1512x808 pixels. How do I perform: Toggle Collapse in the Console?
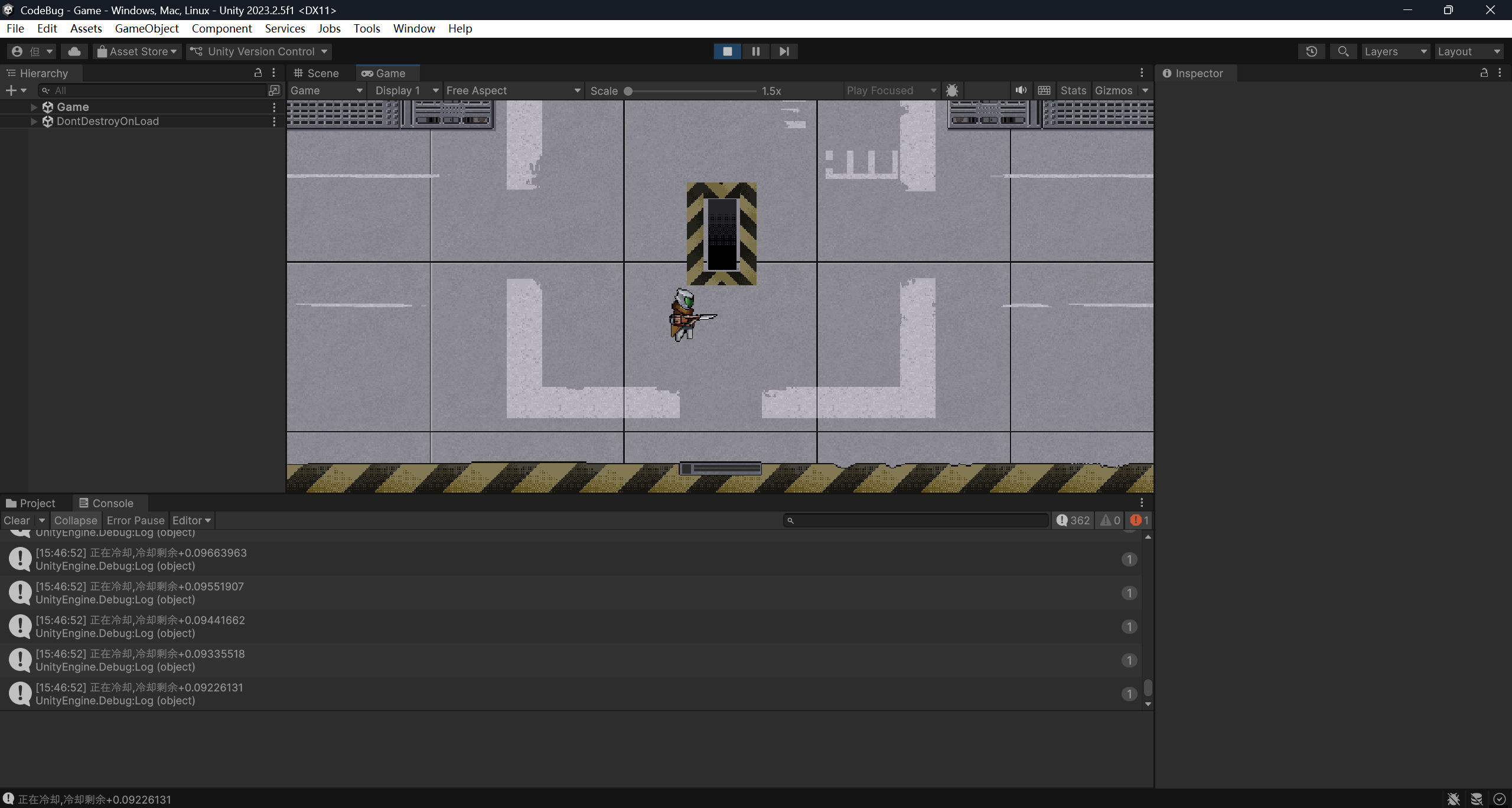76,520
